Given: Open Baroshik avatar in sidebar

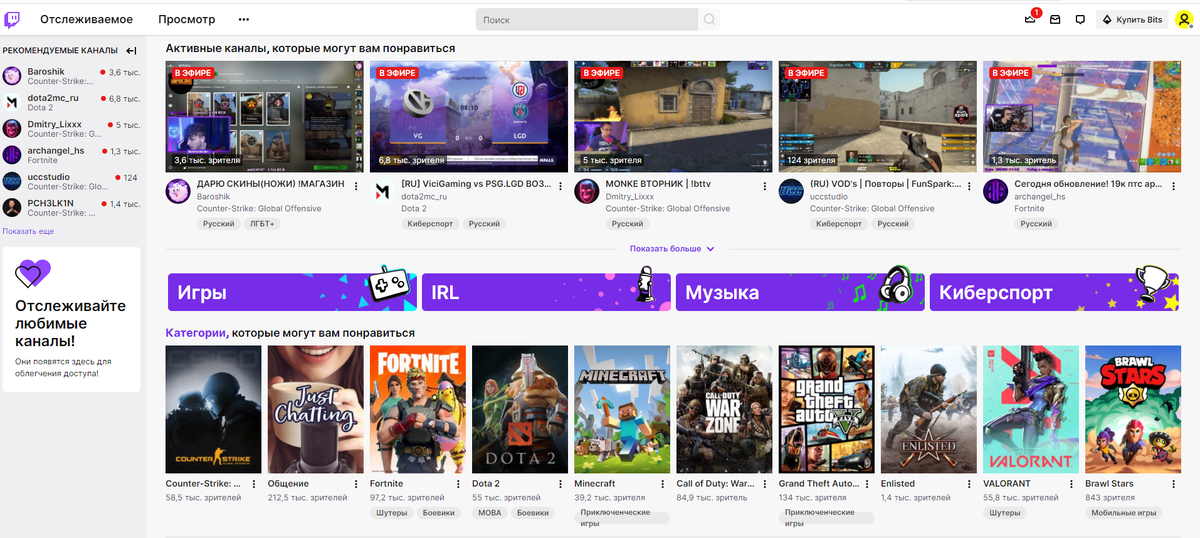Looking at the screenshot, I should (12, 76).
